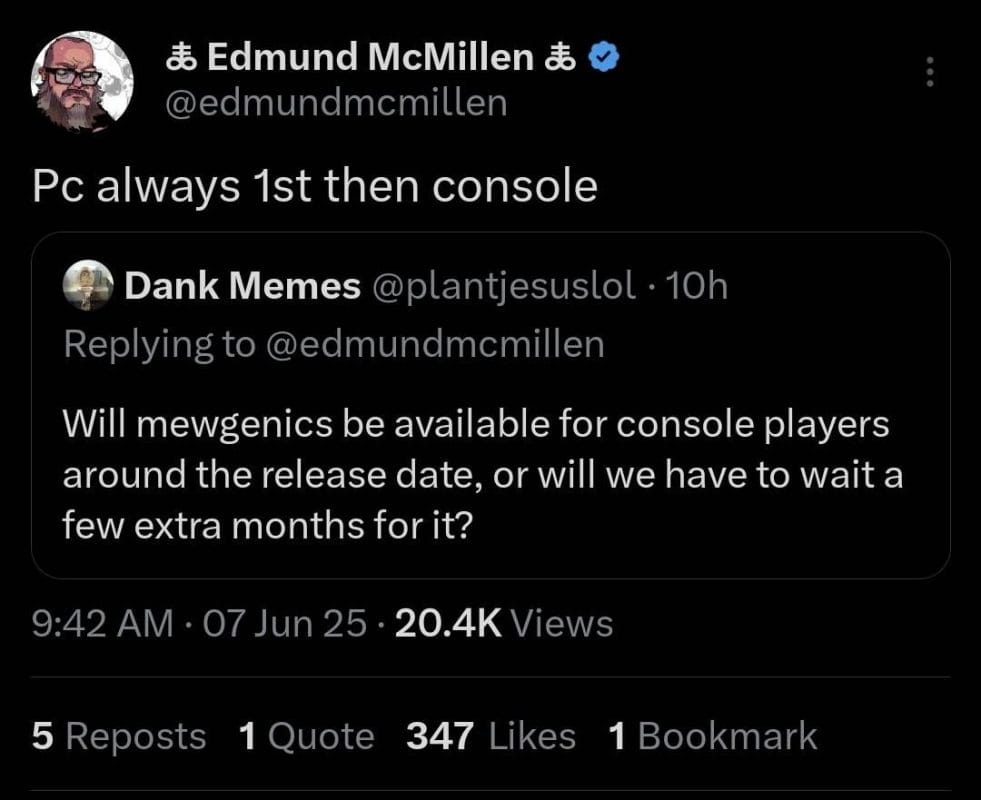
Task: Click the 07 Jun 25 date
Action: click(x=284, y=624)
